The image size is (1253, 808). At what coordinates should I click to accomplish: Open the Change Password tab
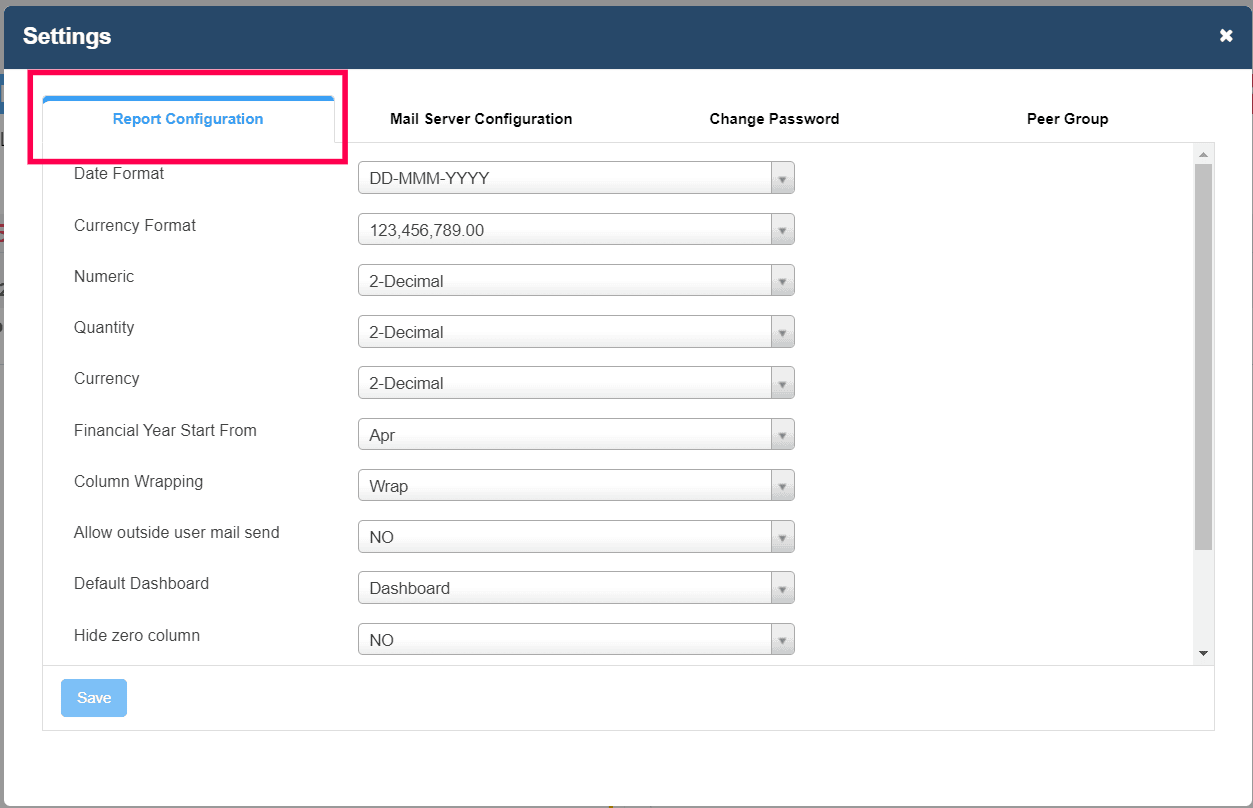coord(774,119)
